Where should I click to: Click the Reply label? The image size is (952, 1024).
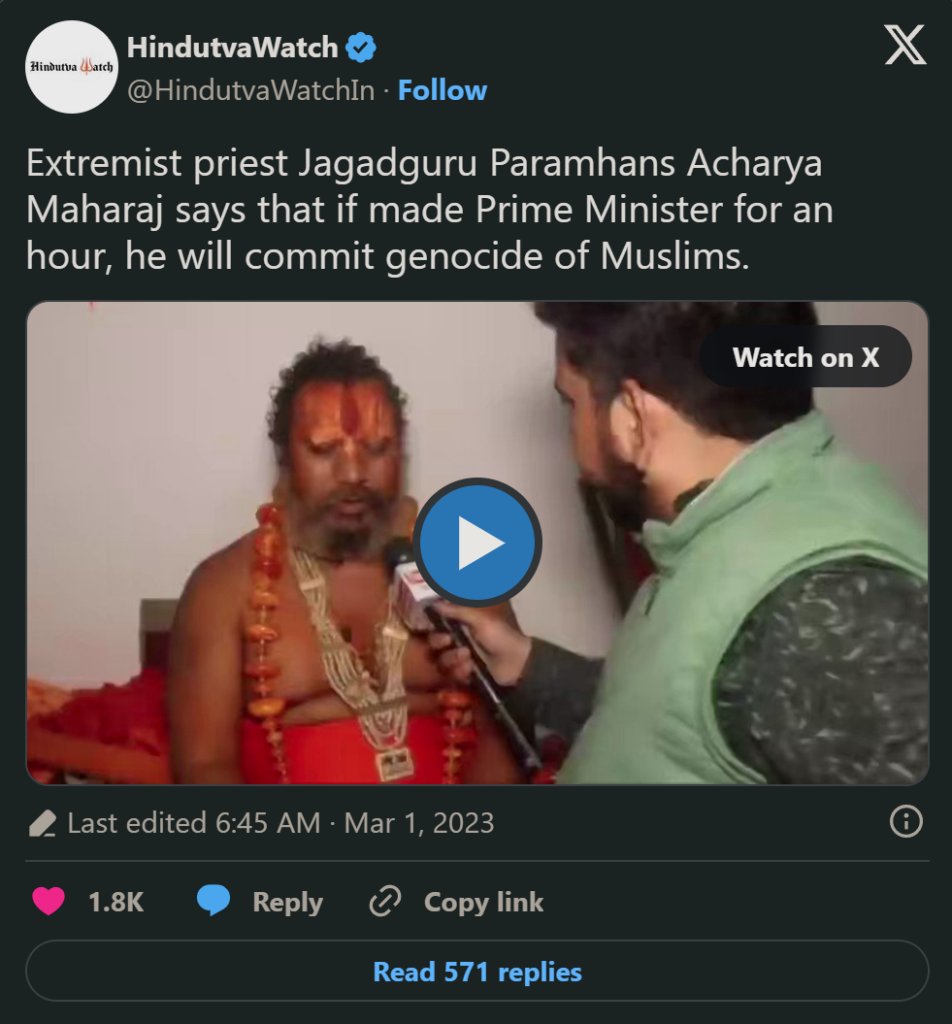click(x=288, y=901)
